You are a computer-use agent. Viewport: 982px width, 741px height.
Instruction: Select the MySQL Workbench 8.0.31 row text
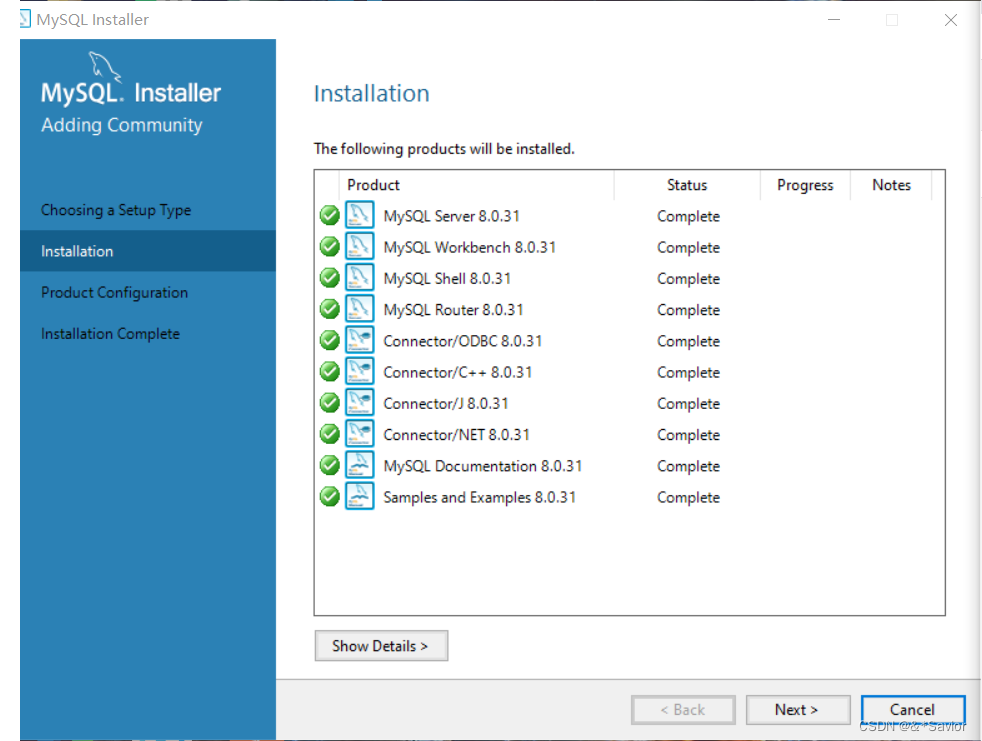pos(470,247)
